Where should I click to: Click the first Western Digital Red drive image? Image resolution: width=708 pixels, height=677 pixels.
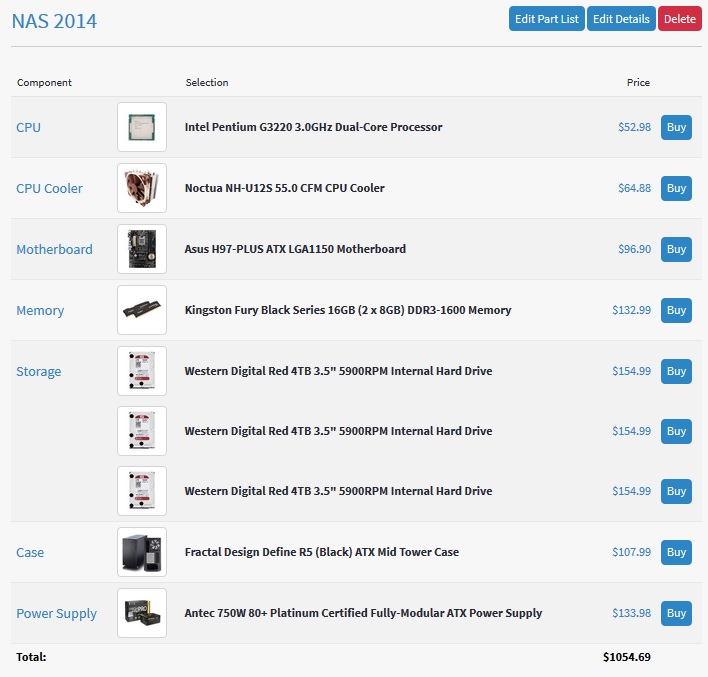point(141,371)
